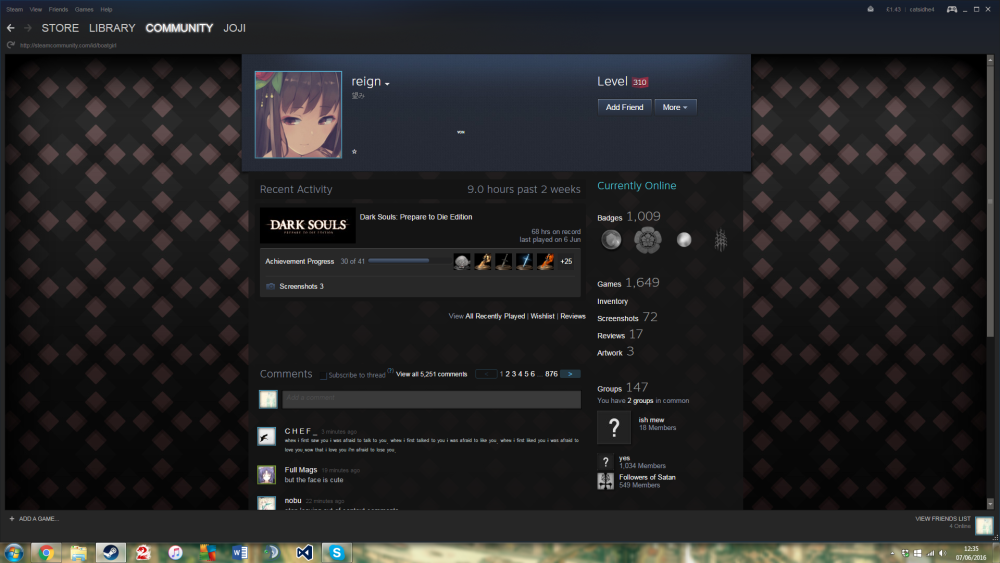Show the +25 more achievements
This screenshot has width=1000, height=563.
click(566, 261)
